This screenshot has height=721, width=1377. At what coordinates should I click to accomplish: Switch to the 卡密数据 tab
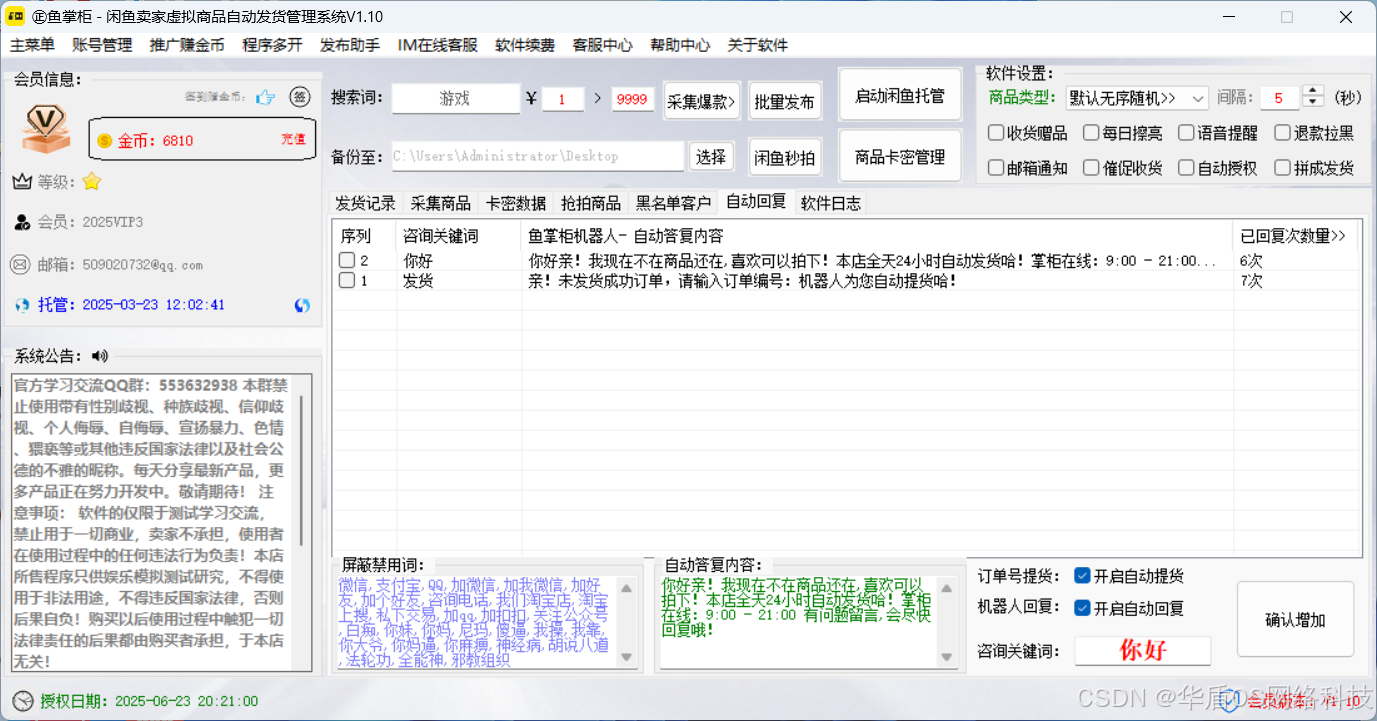click(x=516, y=203)
